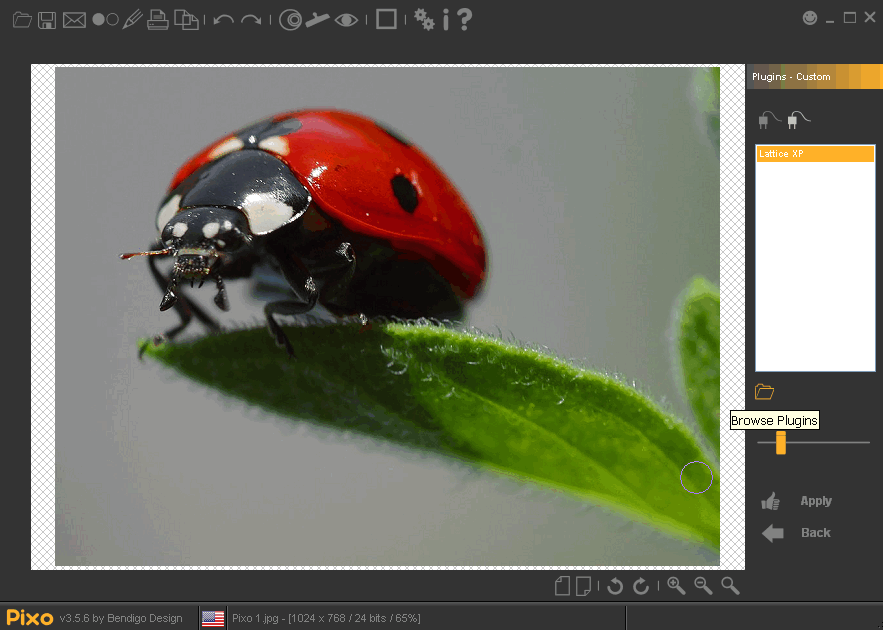Redo the last undone action

[x=251, y=20]
